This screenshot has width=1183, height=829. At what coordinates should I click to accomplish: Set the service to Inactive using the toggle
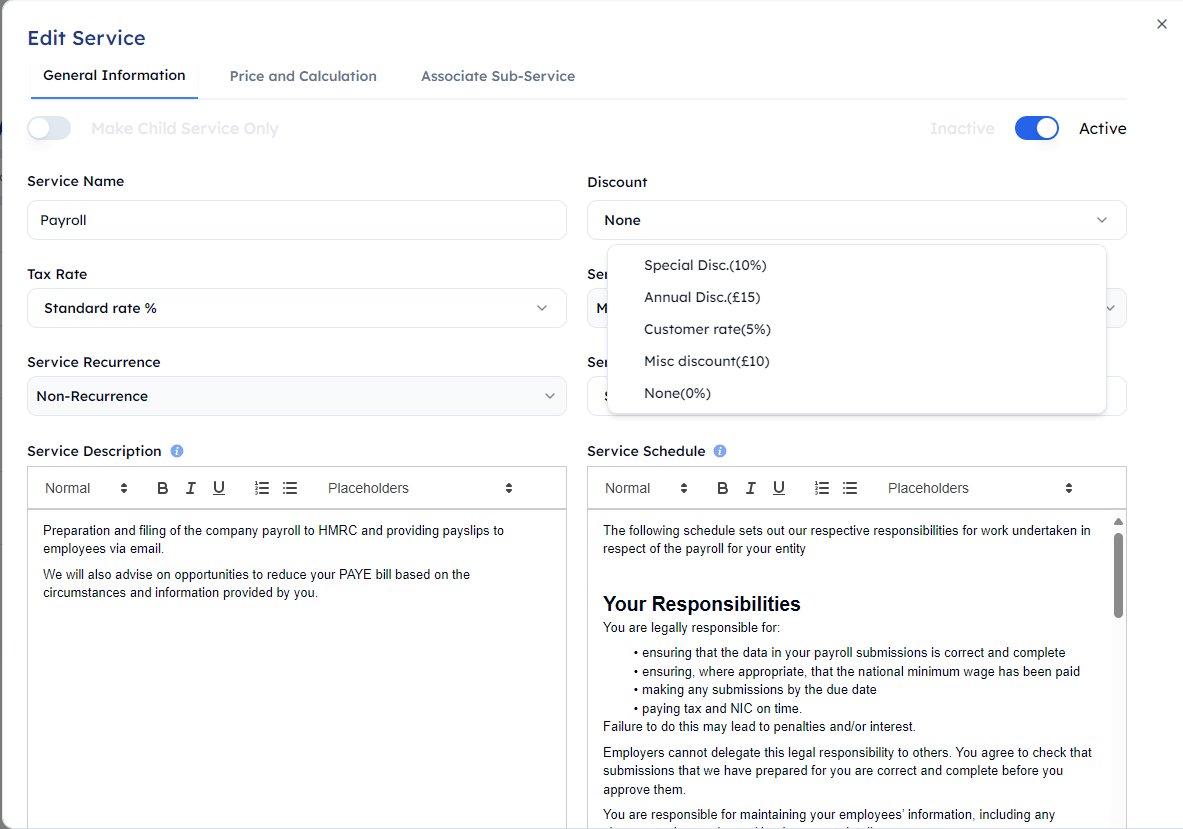pos(1037,128)
